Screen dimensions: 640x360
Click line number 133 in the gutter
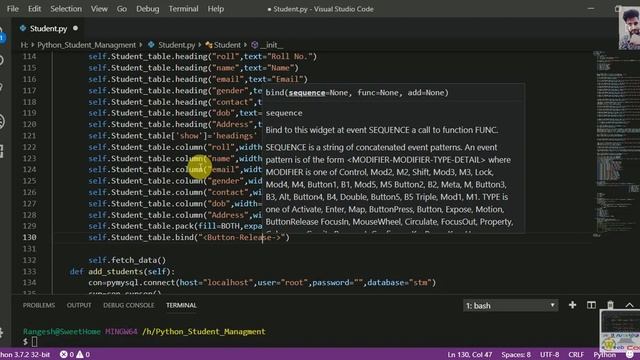pos(29,271)
